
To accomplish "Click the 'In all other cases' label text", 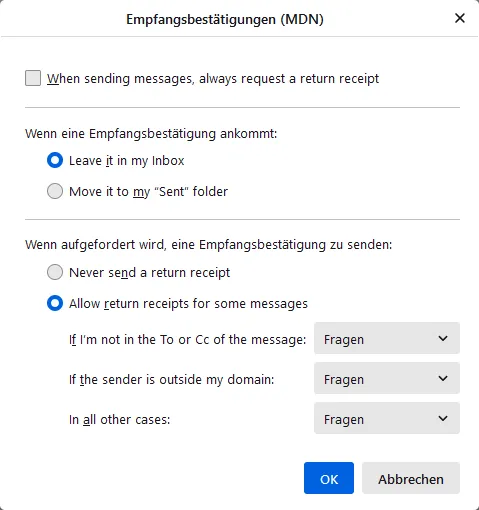I will point(119,419).
